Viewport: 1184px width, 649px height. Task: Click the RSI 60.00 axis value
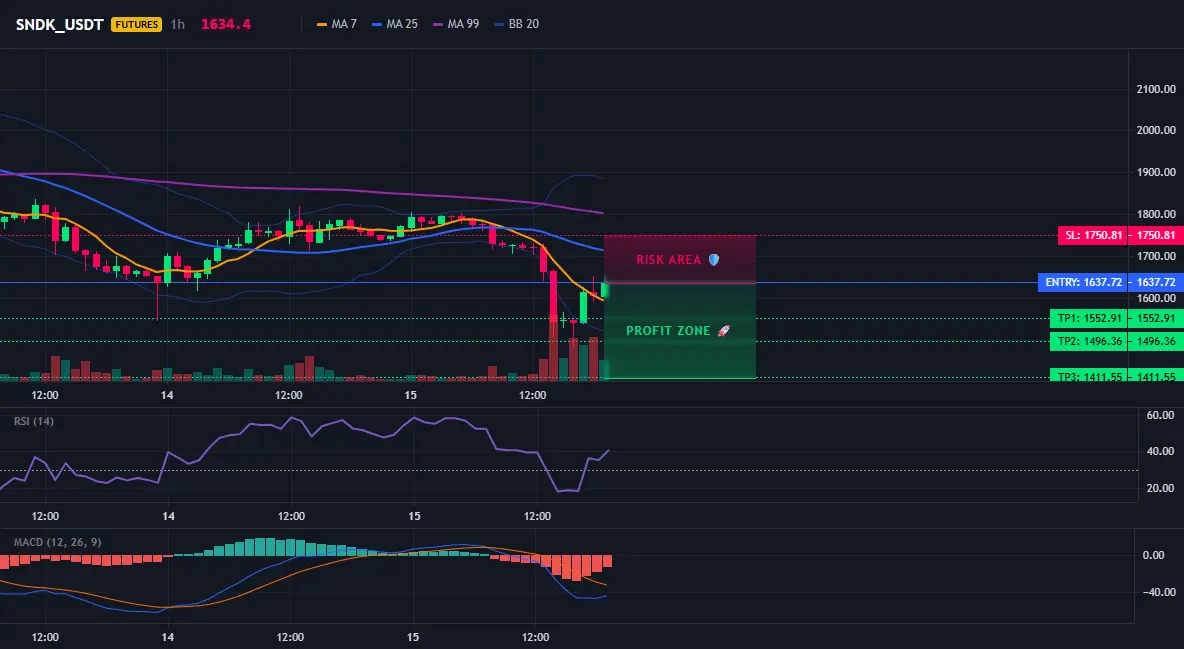[x=1160, y=415]
